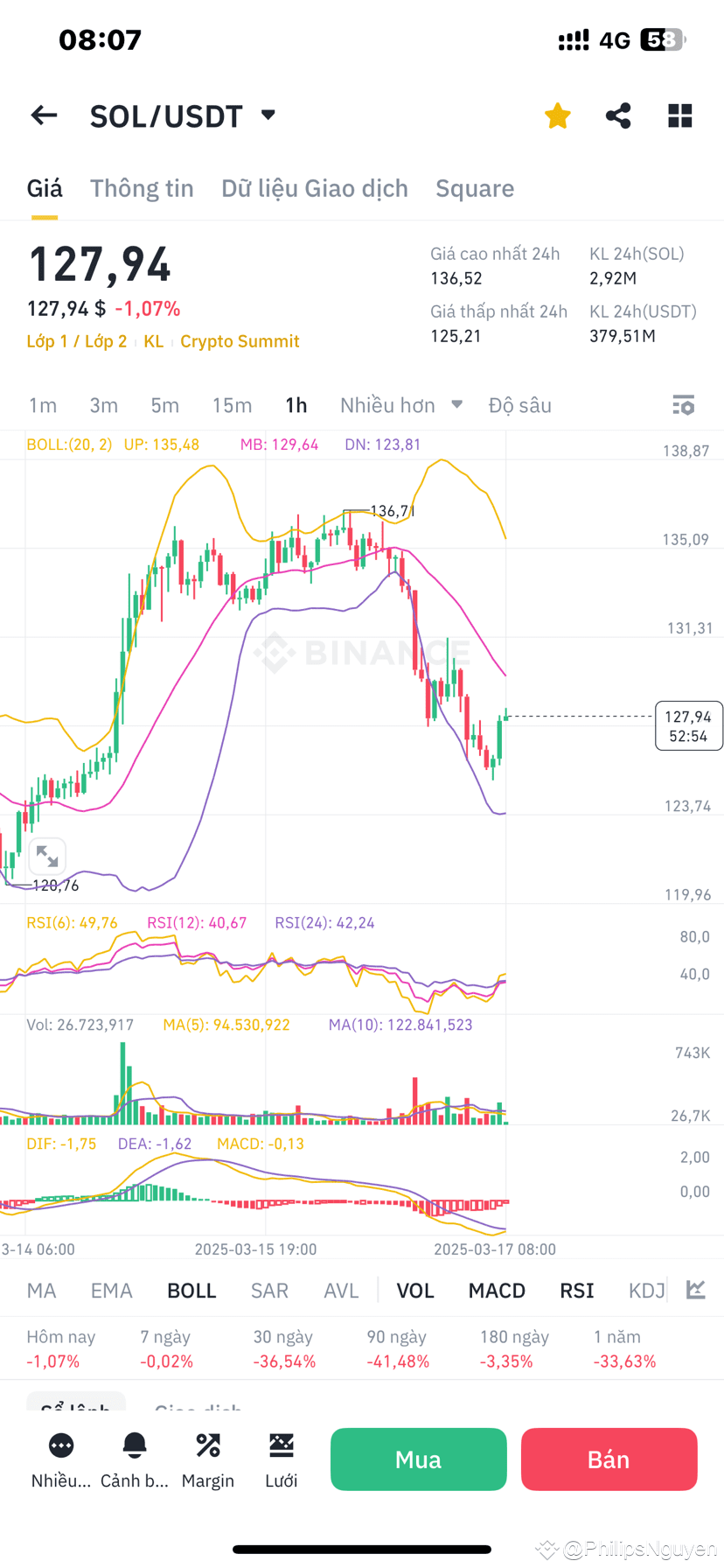
Task: Open chart settings icon beside Độ sâu
Action: click(x=683, y=404)
